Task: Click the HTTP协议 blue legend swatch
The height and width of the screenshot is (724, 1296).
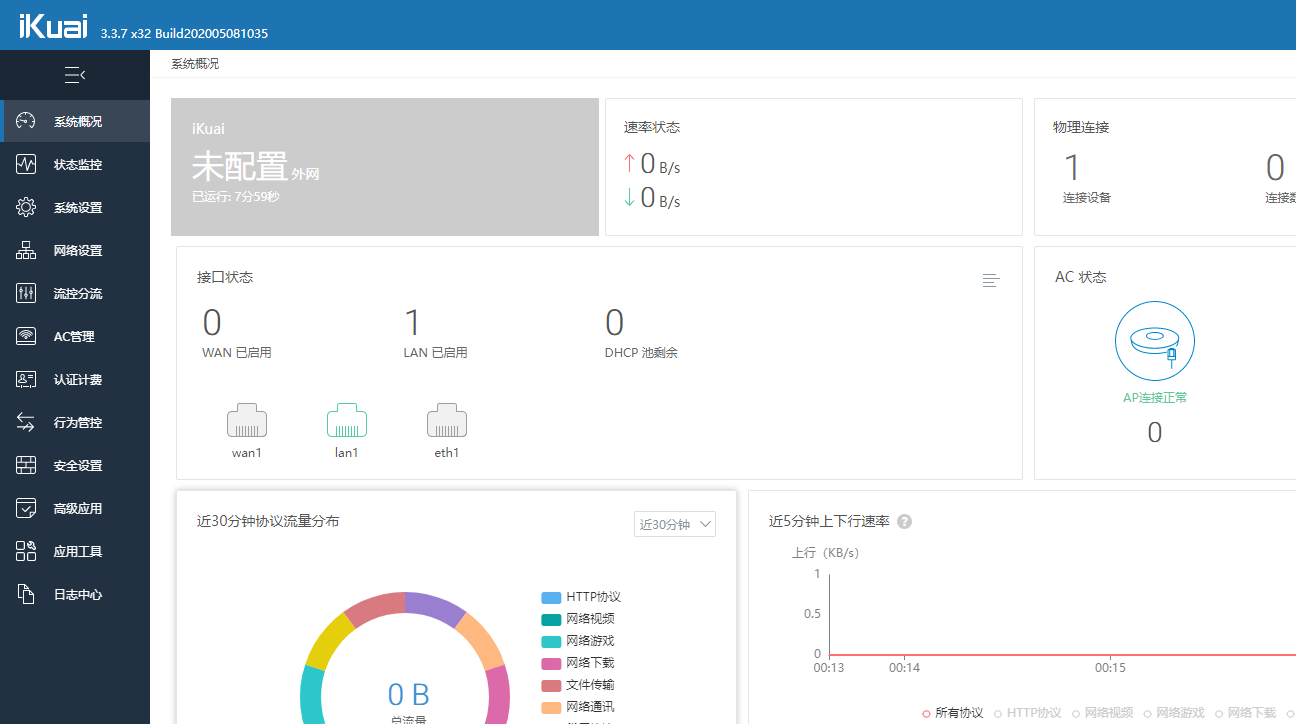Action: [551, 597]
